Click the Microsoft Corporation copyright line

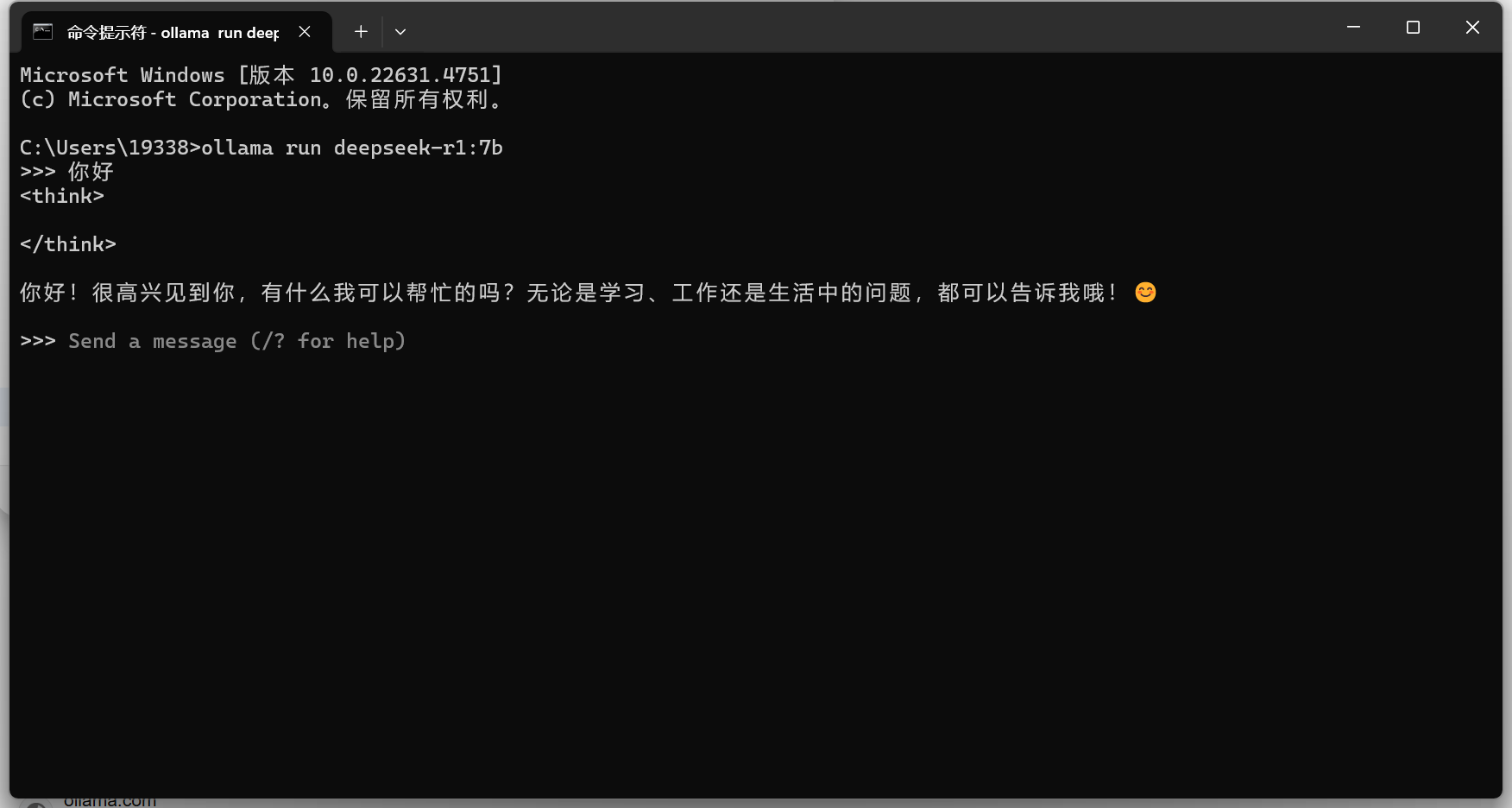(x=261, y=99)
